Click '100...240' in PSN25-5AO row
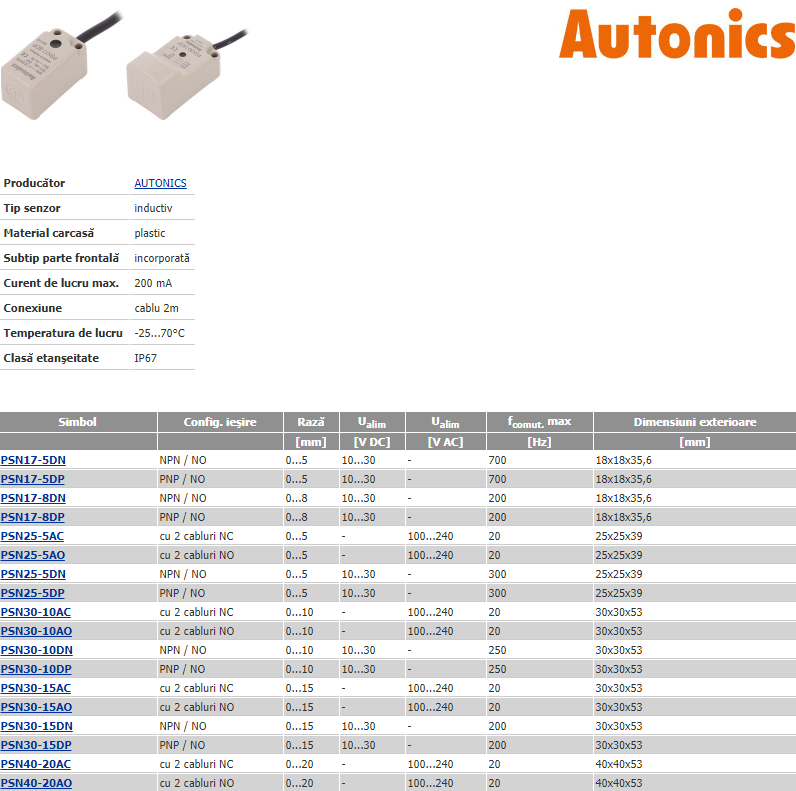 point(430,555)
